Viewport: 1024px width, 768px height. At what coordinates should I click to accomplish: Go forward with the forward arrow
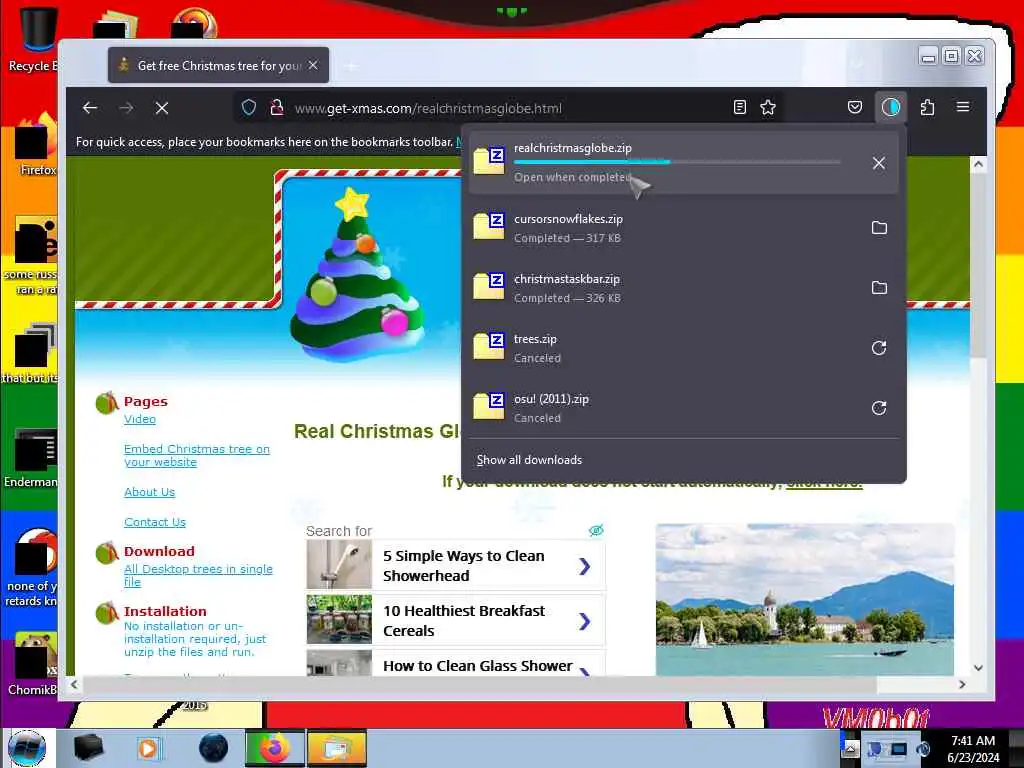click(x=126, y=108)
